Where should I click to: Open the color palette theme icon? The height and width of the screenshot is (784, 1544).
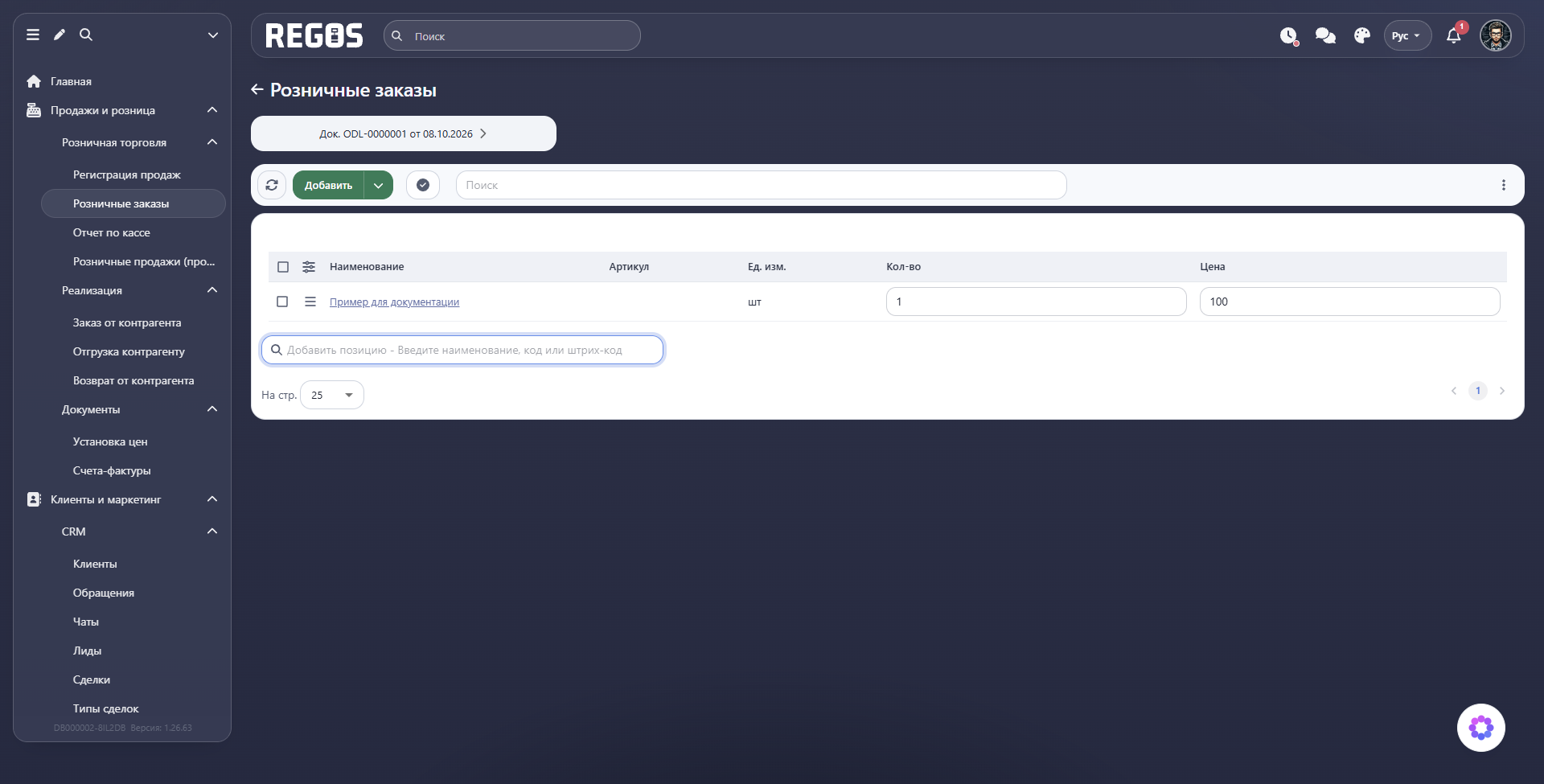[x=1361, y=35]
